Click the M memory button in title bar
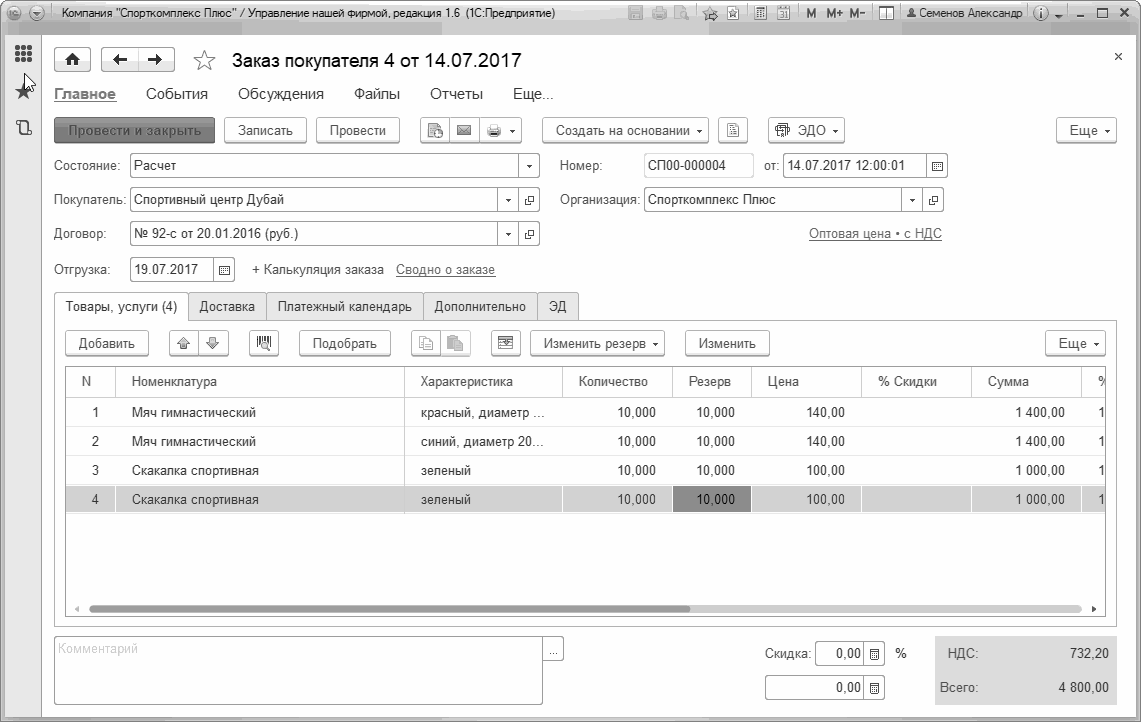Viewport: 1141px width, 722px height. [x=811, y=13]
